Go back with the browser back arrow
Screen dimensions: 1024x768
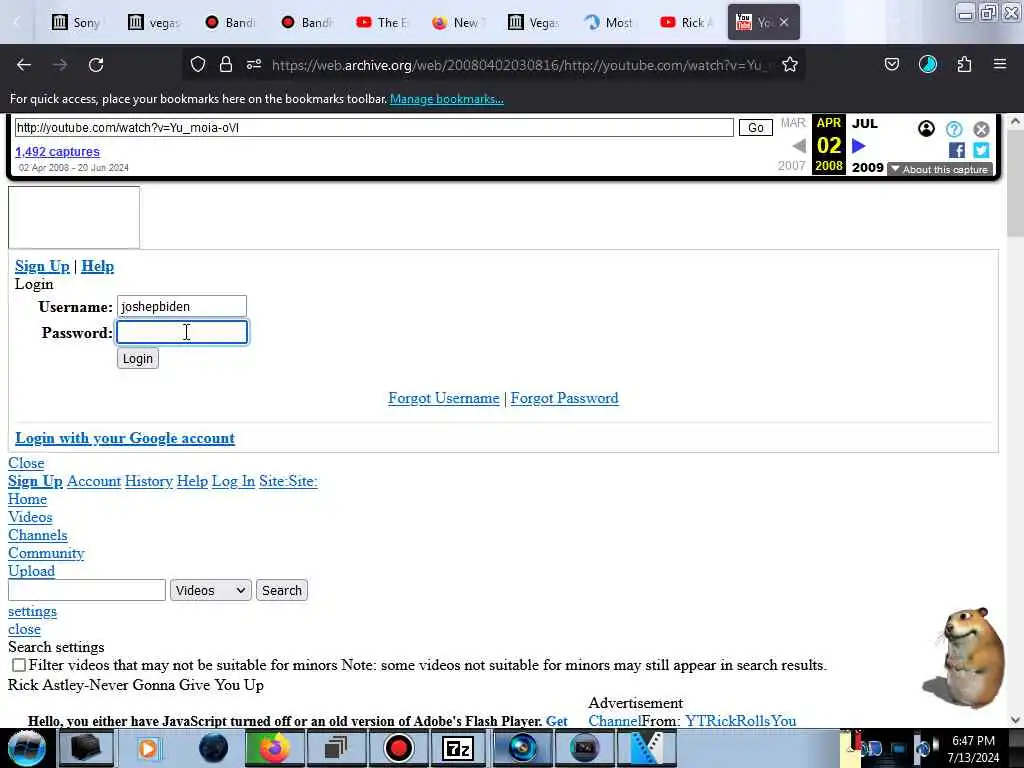(x=24, y=65)
